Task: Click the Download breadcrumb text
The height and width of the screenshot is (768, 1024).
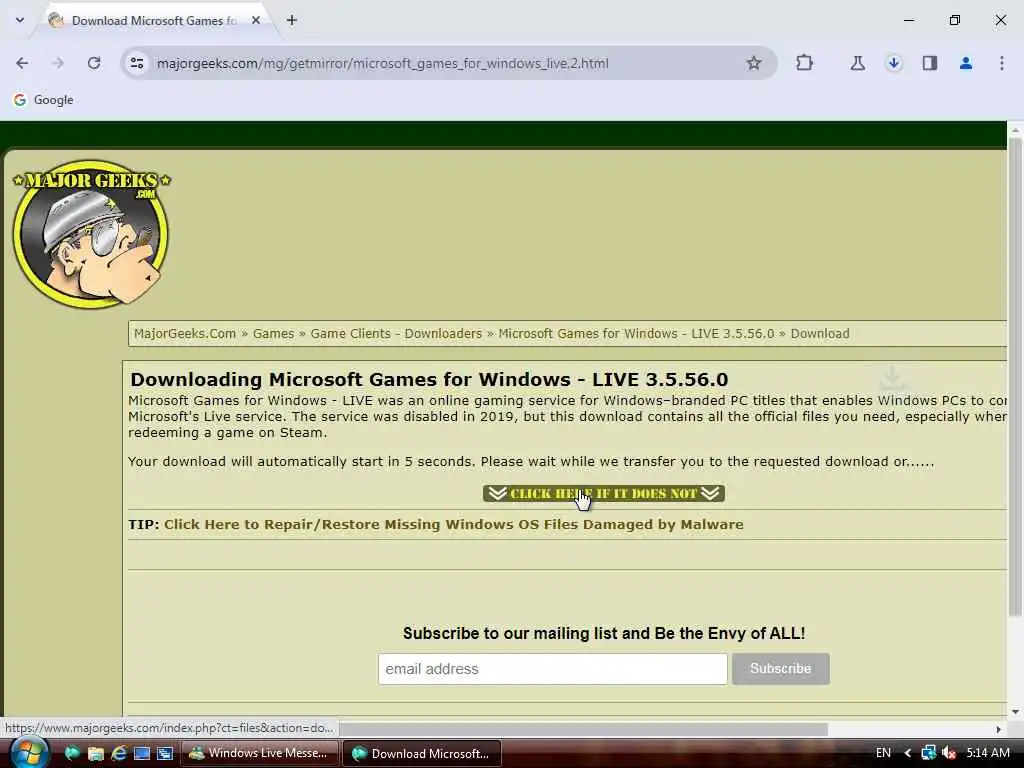Action: (820, 334)
